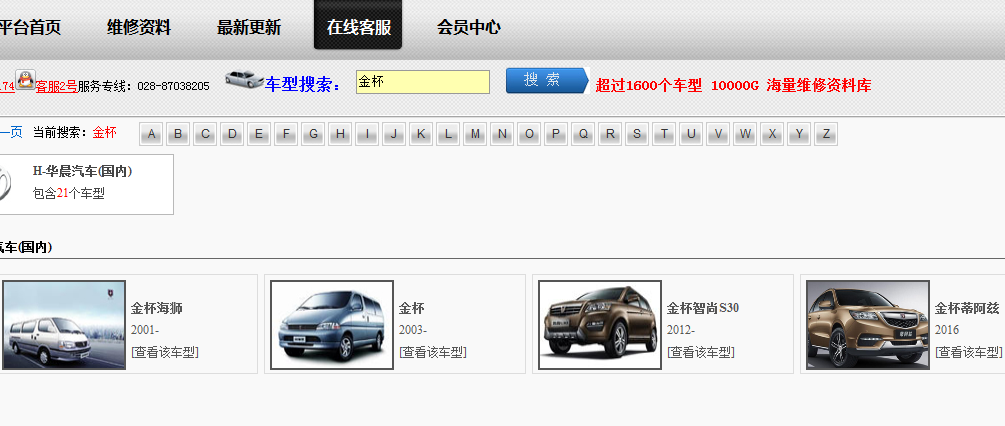Click the 2001- year under 金杯海狮
This screenshot has width=1005, height=426.
pos(145,331)
